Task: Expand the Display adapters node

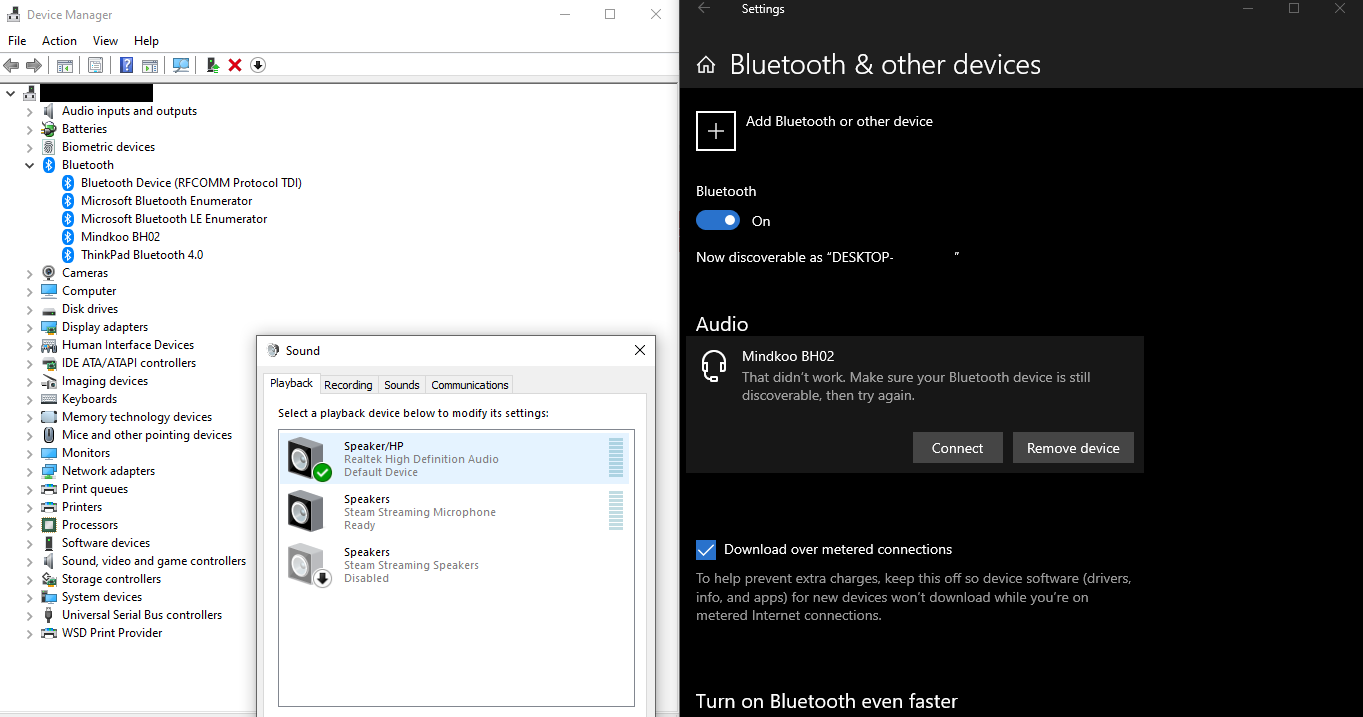Action: tap(30, 327)
